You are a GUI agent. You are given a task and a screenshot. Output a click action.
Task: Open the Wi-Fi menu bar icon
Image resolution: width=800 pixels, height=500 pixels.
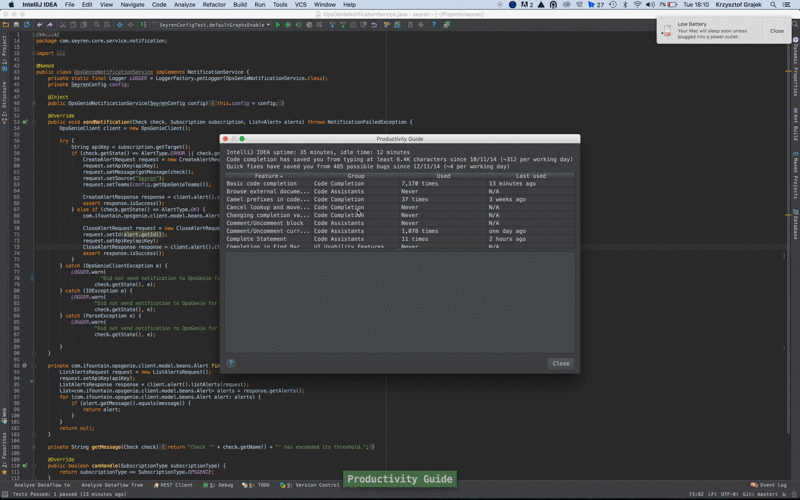[x=637, y=5]
